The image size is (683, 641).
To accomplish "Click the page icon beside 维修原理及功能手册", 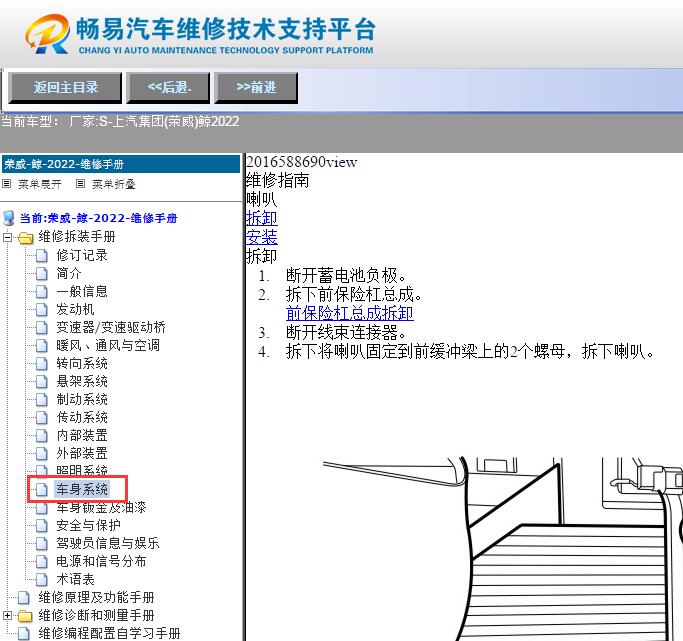I will pos(24,598).
